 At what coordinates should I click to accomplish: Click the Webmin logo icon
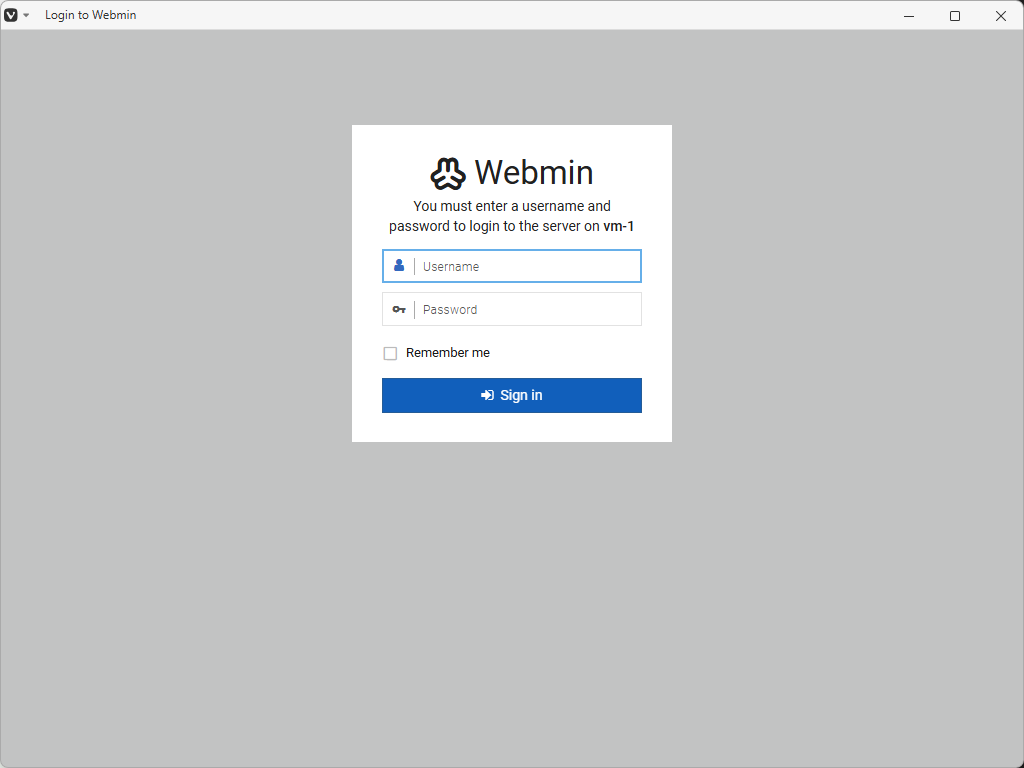448,173
